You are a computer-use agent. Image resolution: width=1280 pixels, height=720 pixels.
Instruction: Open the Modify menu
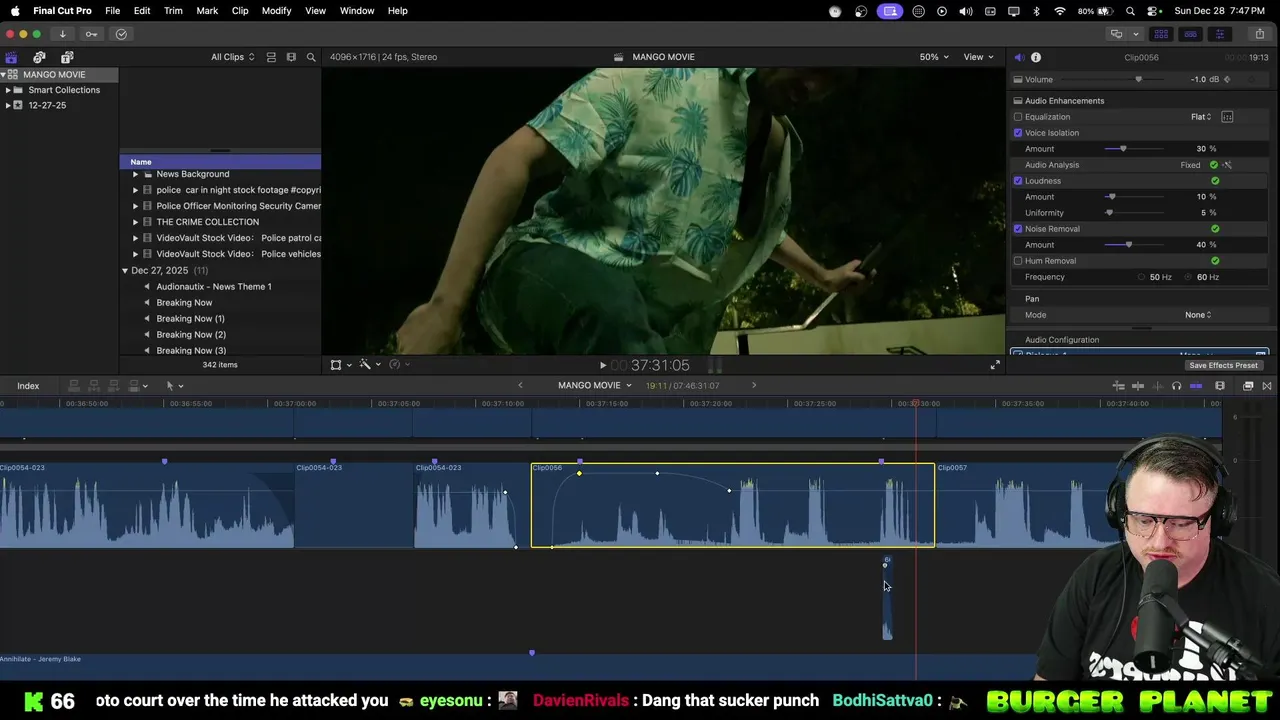pos(276,10)
